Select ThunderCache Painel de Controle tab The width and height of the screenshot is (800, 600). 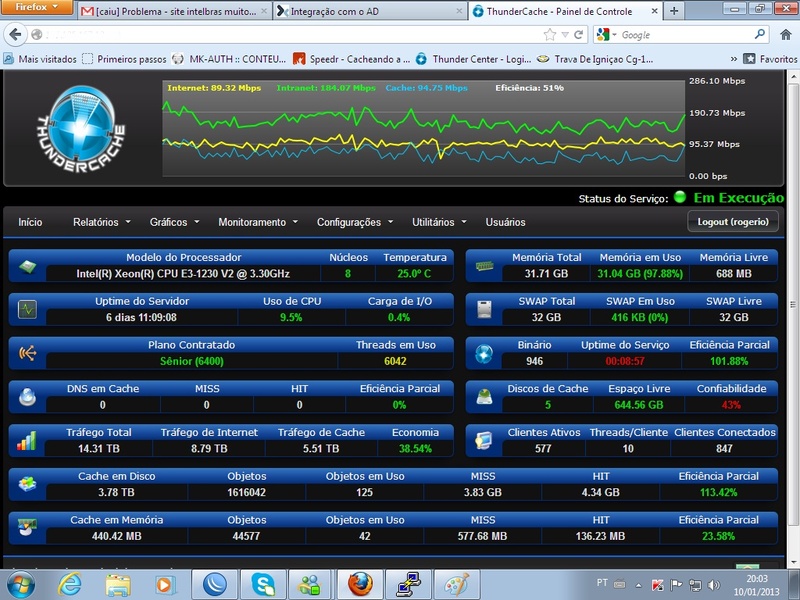pyautogui.click(x=565, y=11)
